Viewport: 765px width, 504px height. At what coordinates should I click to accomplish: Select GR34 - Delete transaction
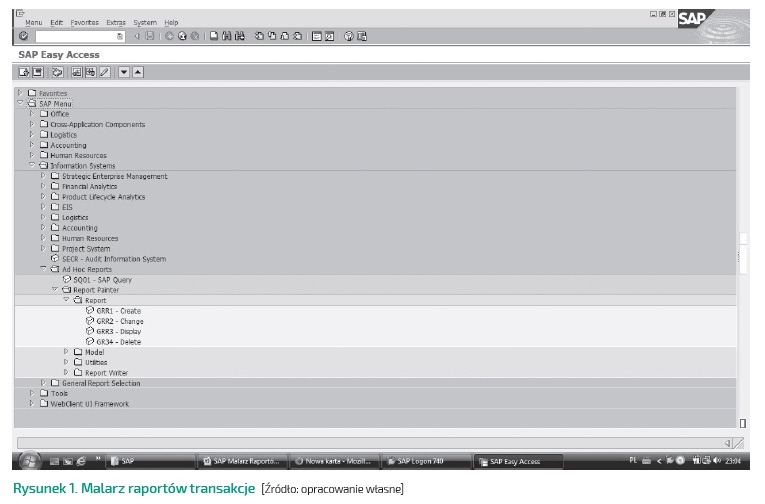(x=119, y=342)
